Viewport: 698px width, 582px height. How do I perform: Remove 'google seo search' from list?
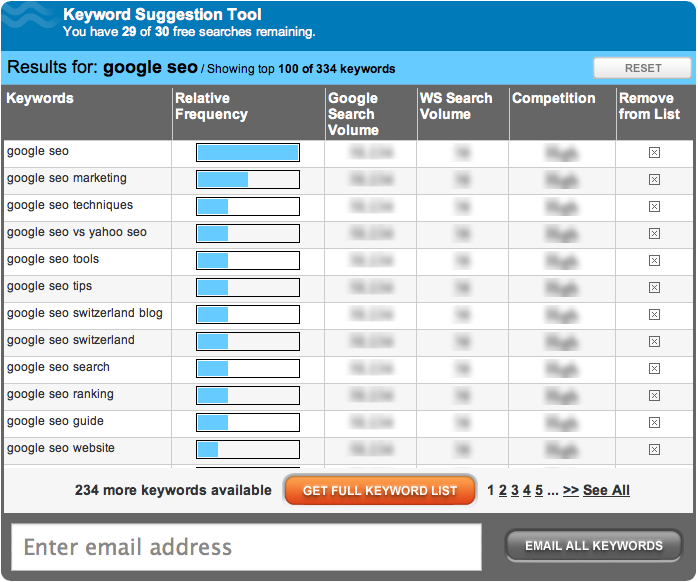[654, 369]
